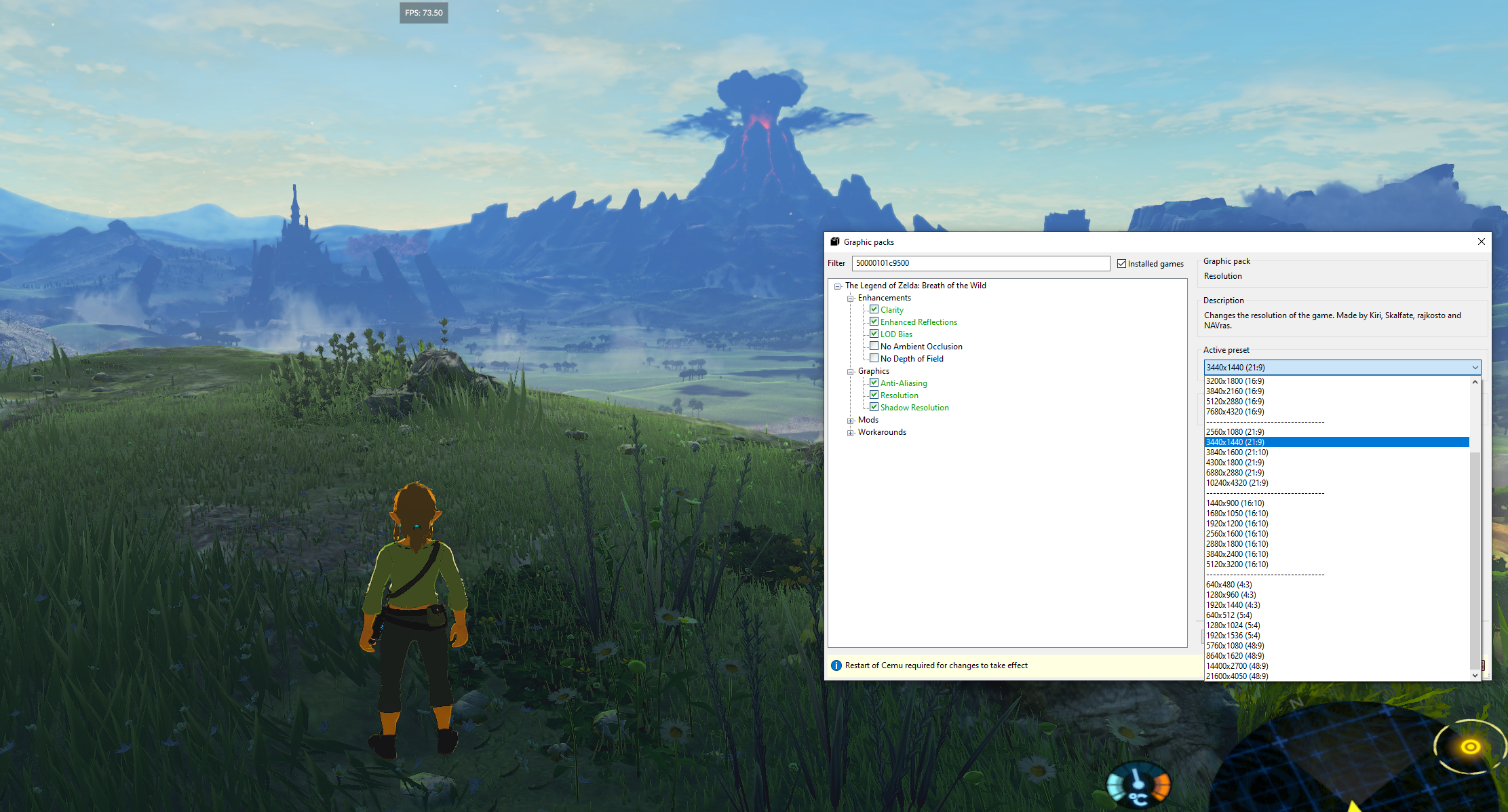Choose 2560x1080 (21:9) preset

pyautogui.click(x=1235, y=432)
